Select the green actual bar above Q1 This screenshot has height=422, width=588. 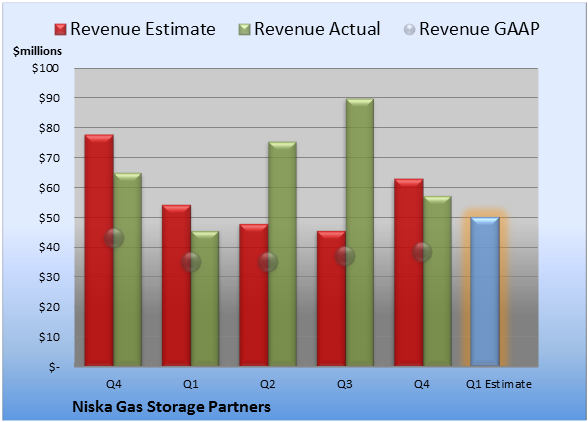[205, 299]
